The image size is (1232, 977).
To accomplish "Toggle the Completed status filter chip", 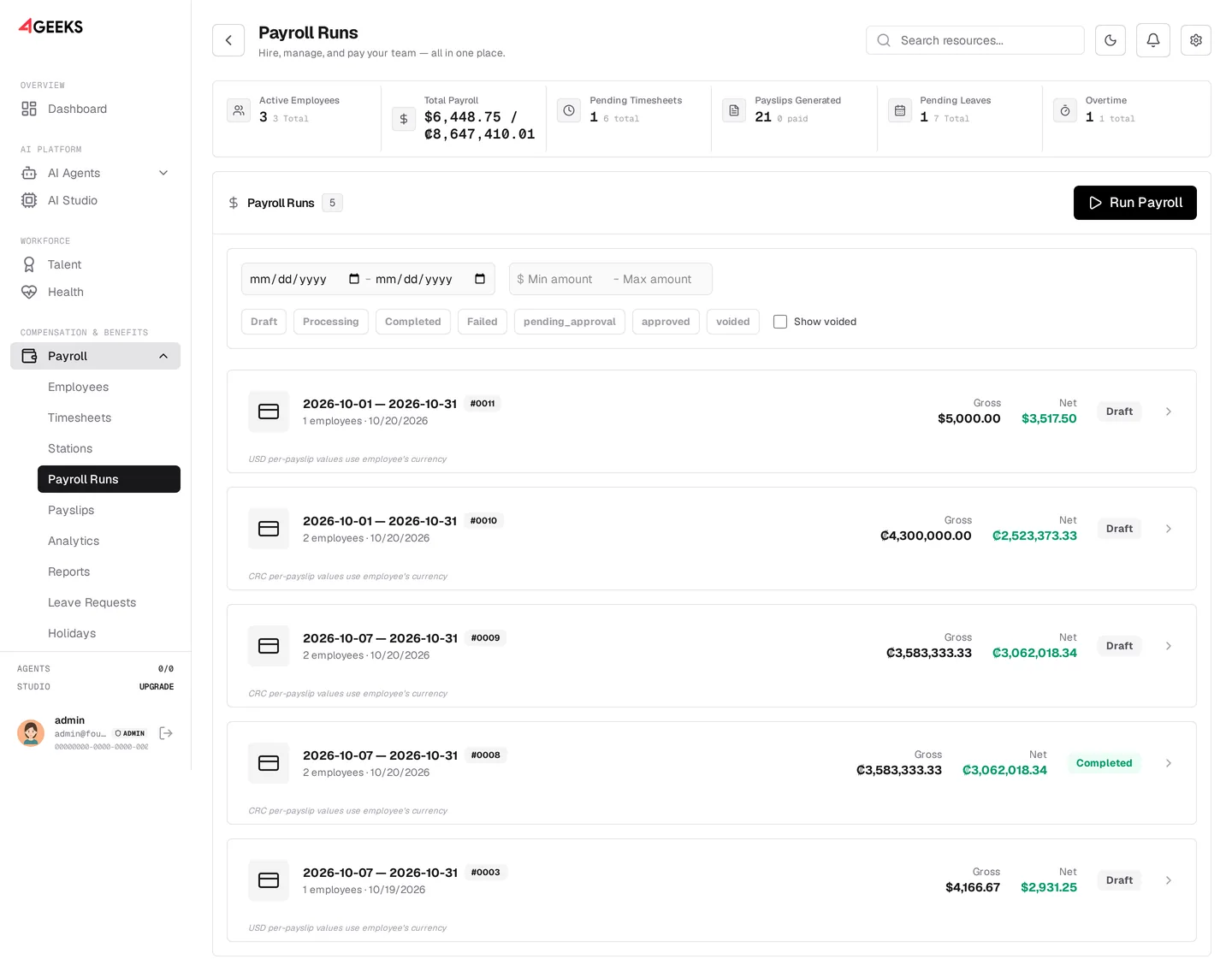I will (413, 322).
